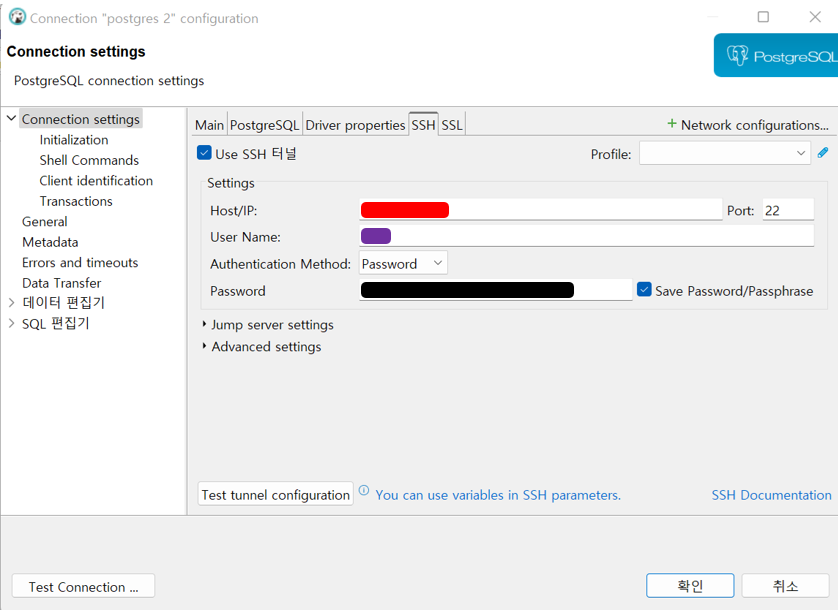The image size is (838, 610).
Task: Open the SSH Documentation link
Action: click(x=771, y=495)
